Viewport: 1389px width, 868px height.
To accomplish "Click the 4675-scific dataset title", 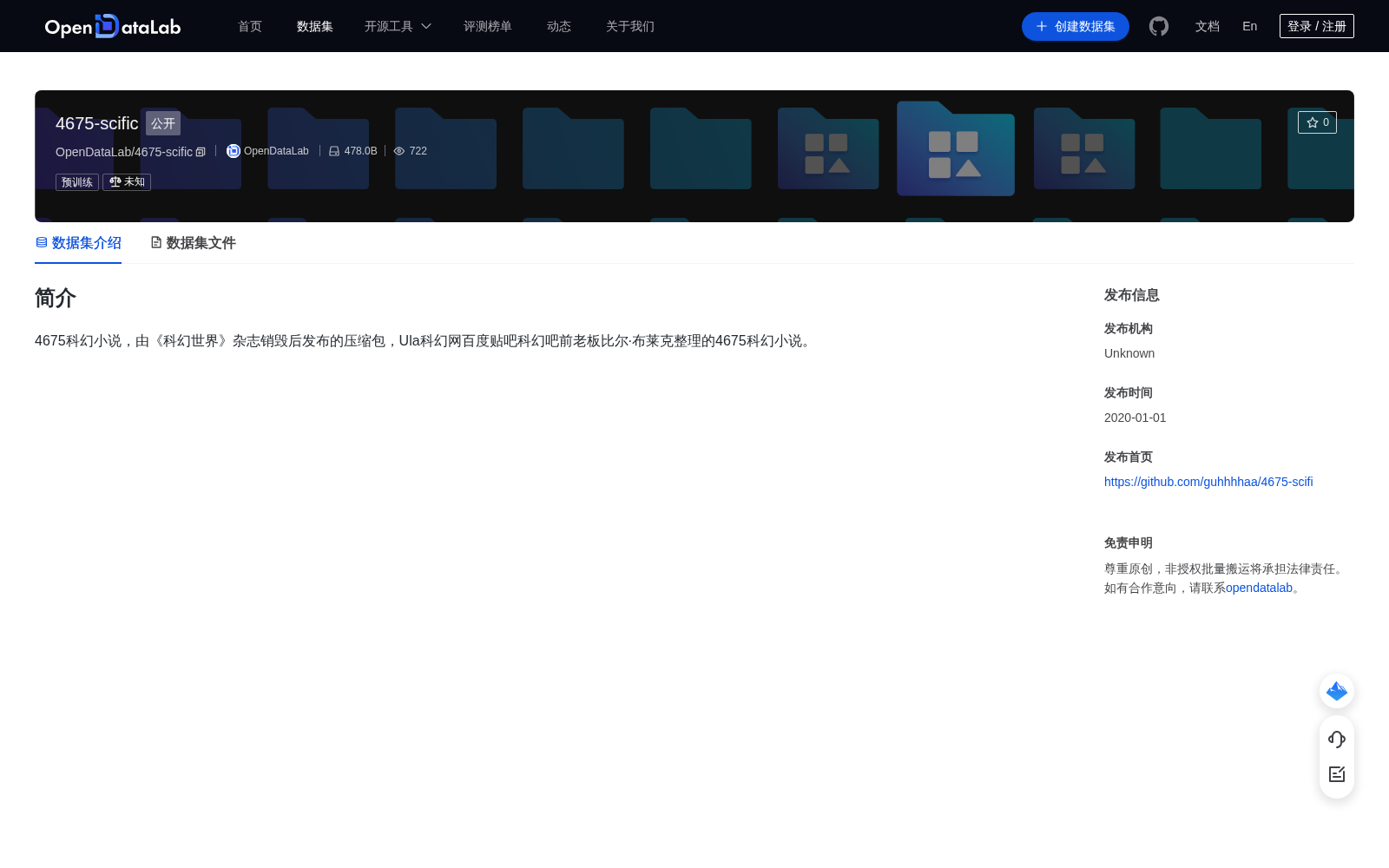I will (97, 123).
